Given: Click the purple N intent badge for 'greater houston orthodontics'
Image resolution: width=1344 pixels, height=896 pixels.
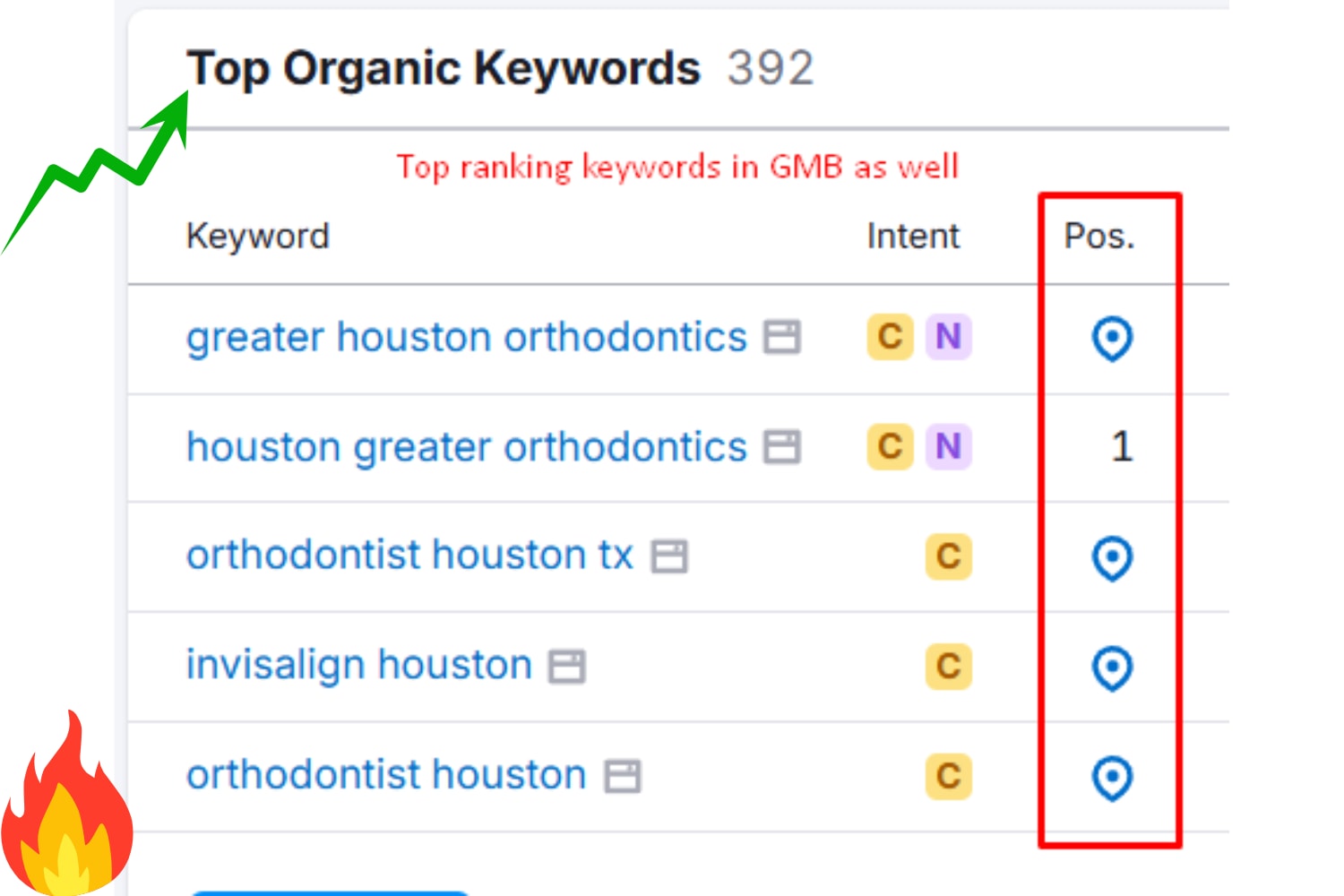Looking at the screenshot, I should tap(948, 337).
